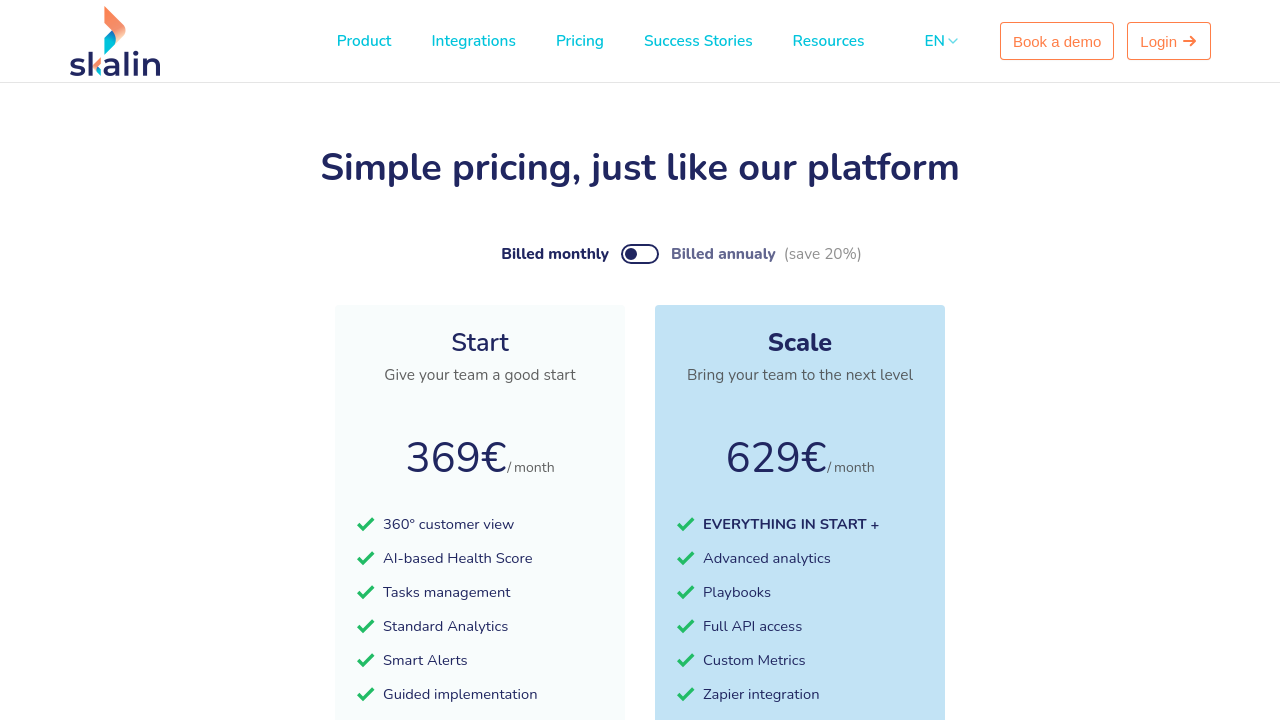
Task: Click checkmark beside Tasks management
Action: click(x=366, y=592)
